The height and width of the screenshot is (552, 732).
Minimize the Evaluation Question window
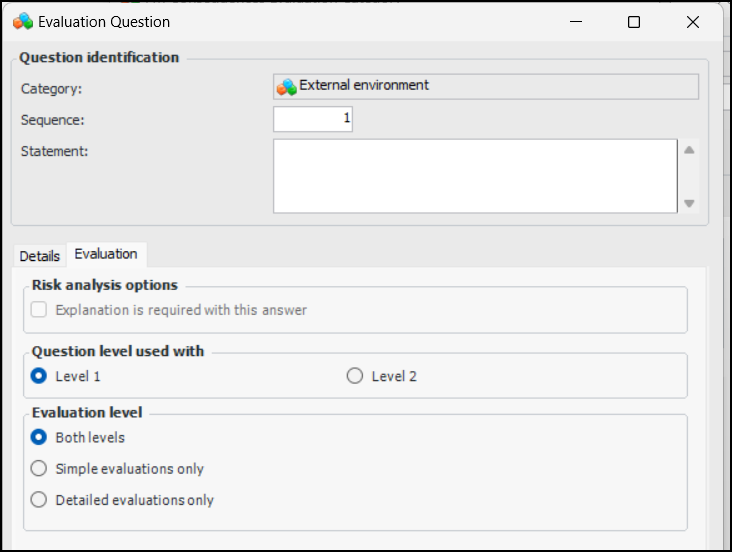pos(574,22)
